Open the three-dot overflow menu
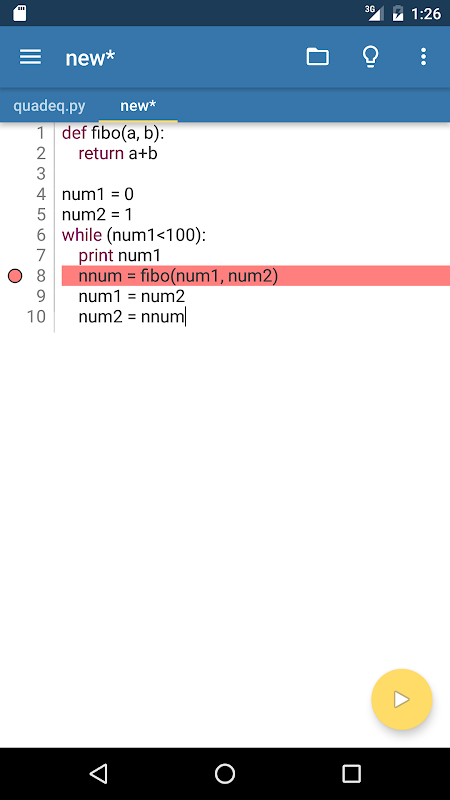Image resolution: width=450 pixels, height=800 pixels. coord(423,57)
